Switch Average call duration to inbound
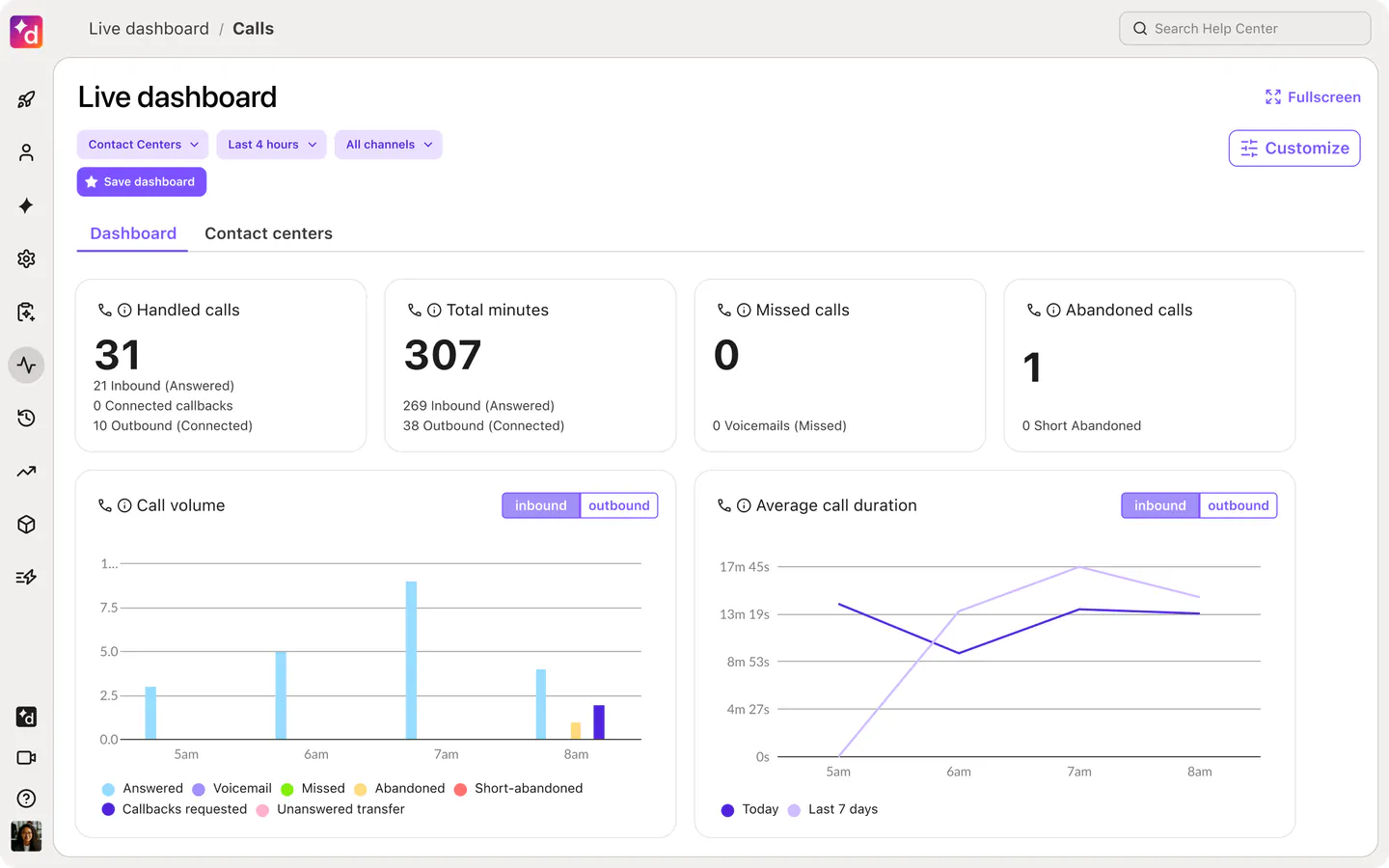This screenshot has height=868, width=1389. (1160, 505)
